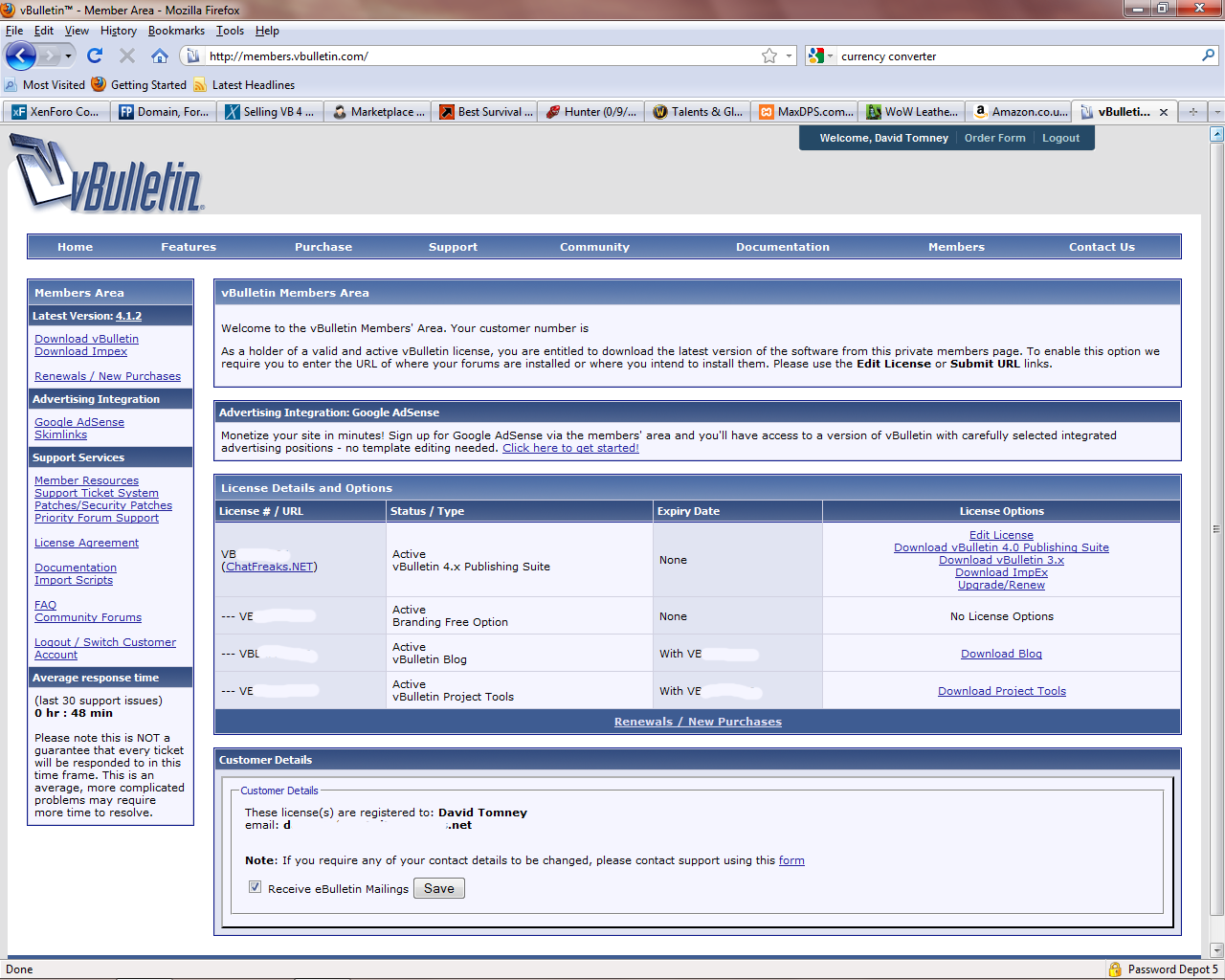1225x980 pixels.
Task: Click the Renewals / New Purchases table footer link
Action: [x=698, y=722]
